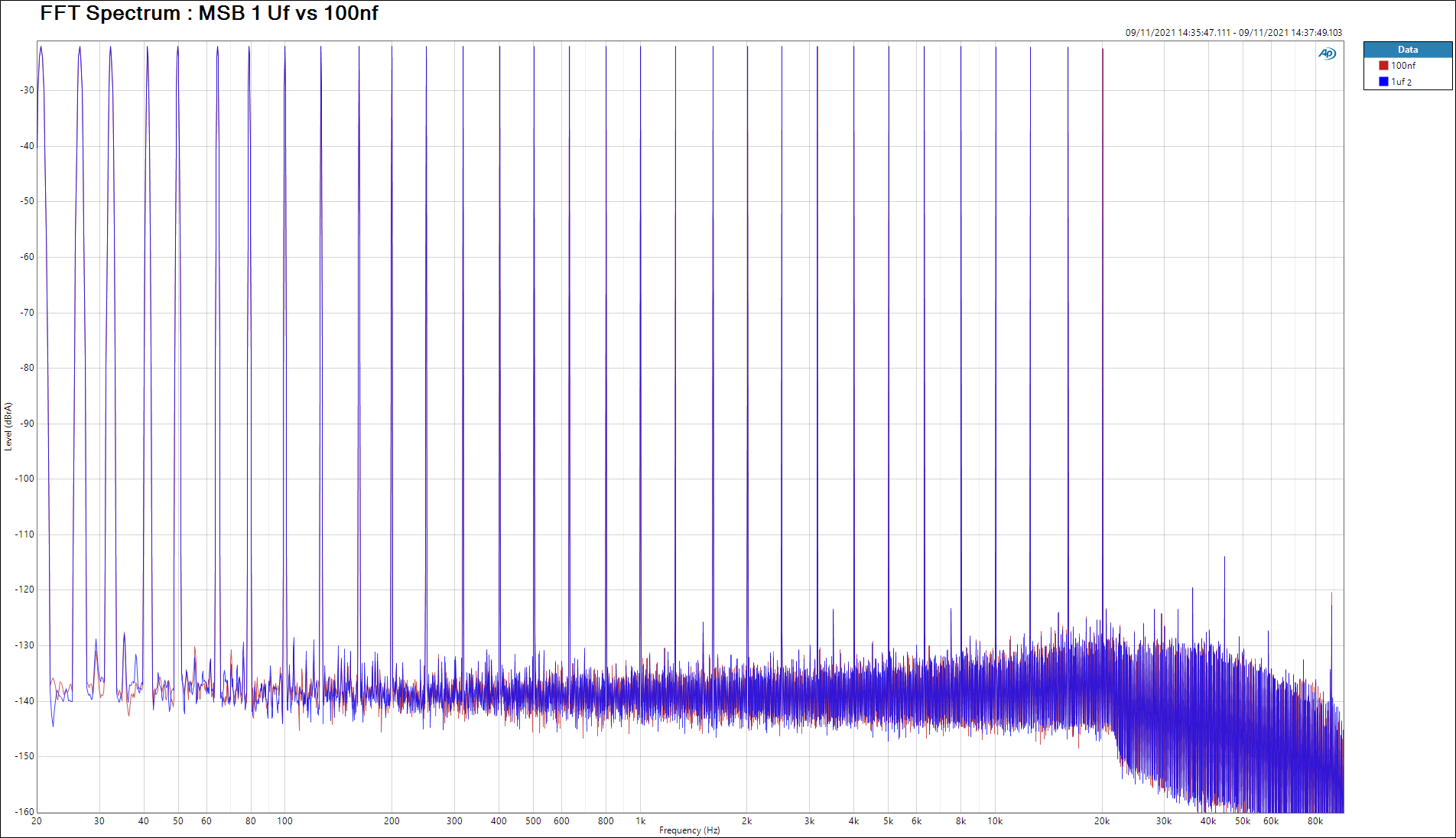
Task: Click the red 100nf legend swatch
Action: [x=1383, y=66]
